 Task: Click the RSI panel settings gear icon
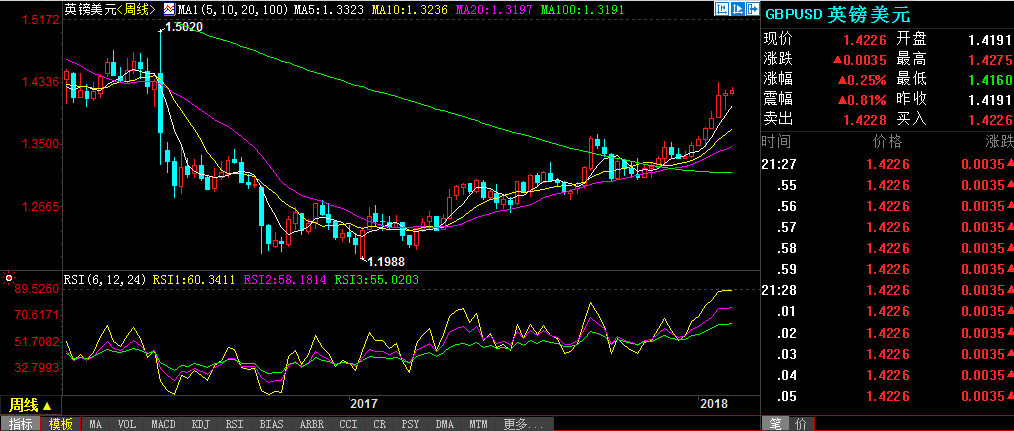click(x=9, y=278)
